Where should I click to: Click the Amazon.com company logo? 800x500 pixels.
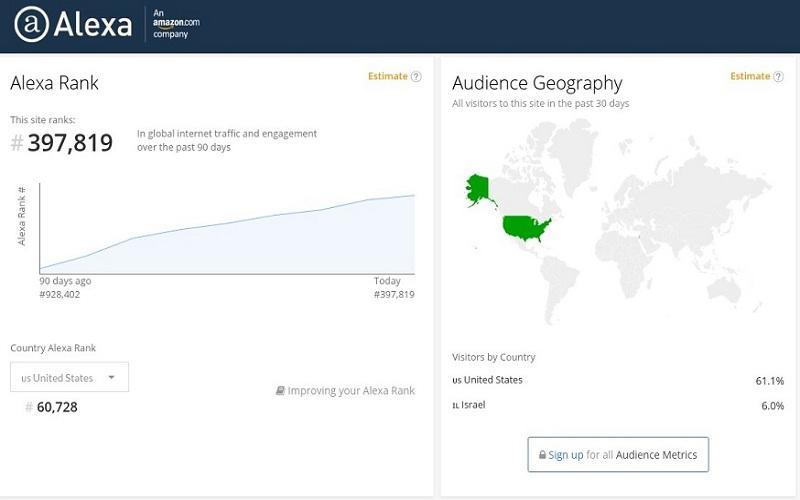[177, 23]
